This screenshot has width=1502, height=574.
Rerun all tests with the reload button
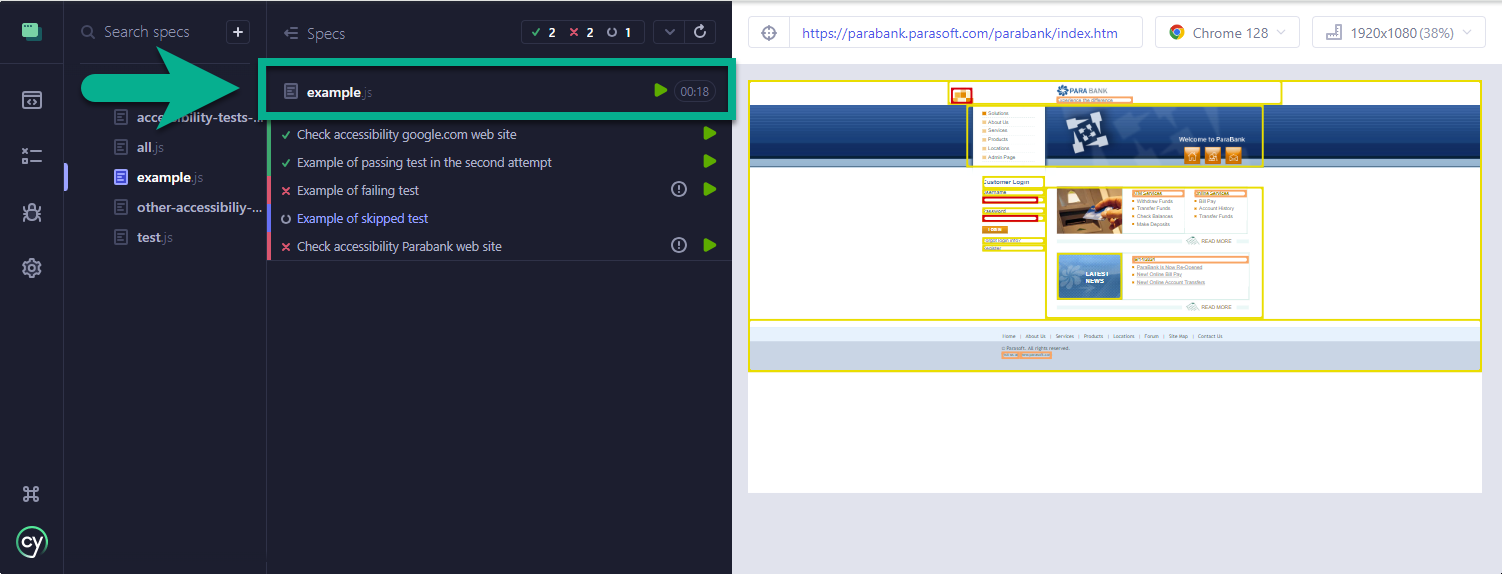tap(700, 32)
